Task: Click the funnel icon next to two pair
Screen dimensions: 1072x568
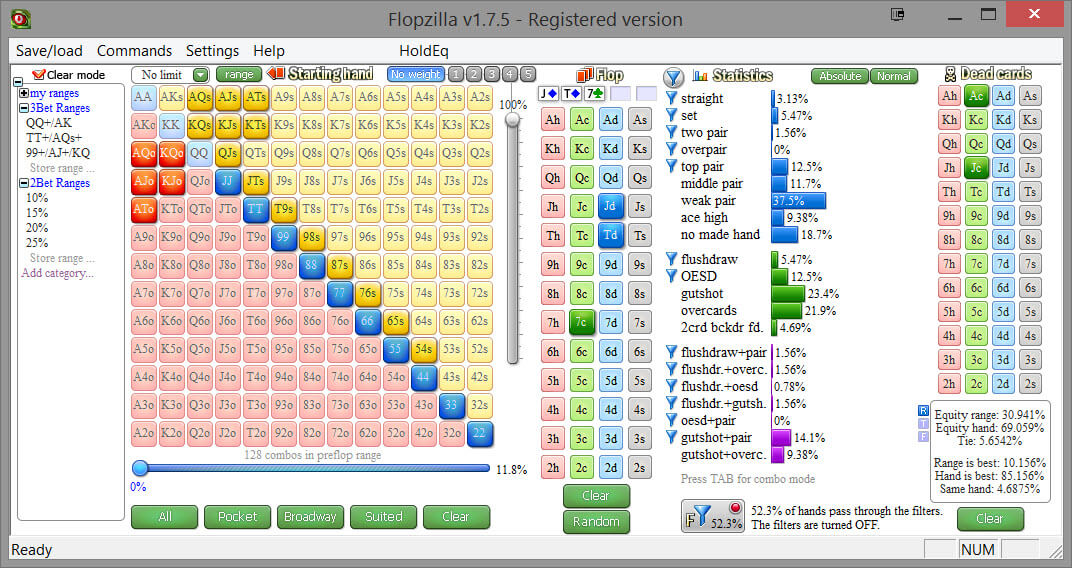Action: pos(671,133)
